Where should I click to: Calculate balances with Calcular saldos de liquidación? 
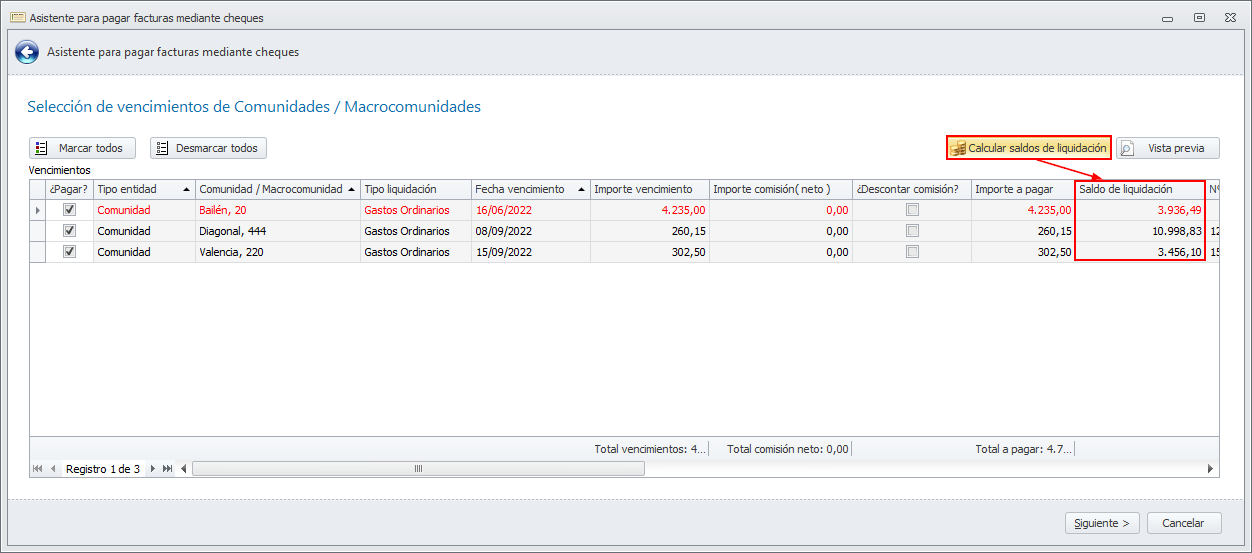[x=1029, y=148]
